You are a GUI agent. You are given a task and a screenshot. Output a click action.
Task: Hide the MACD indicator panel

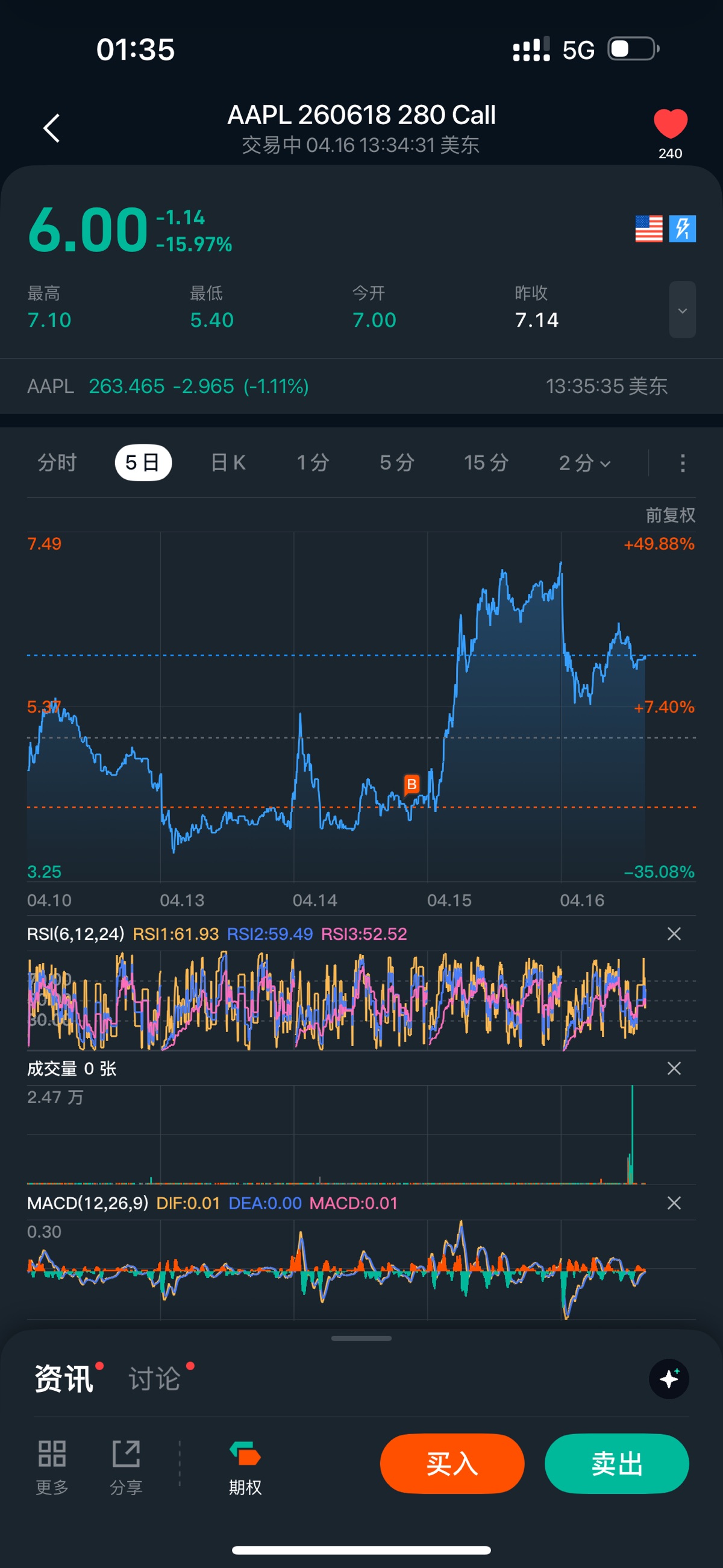(x=674, y=1203)
